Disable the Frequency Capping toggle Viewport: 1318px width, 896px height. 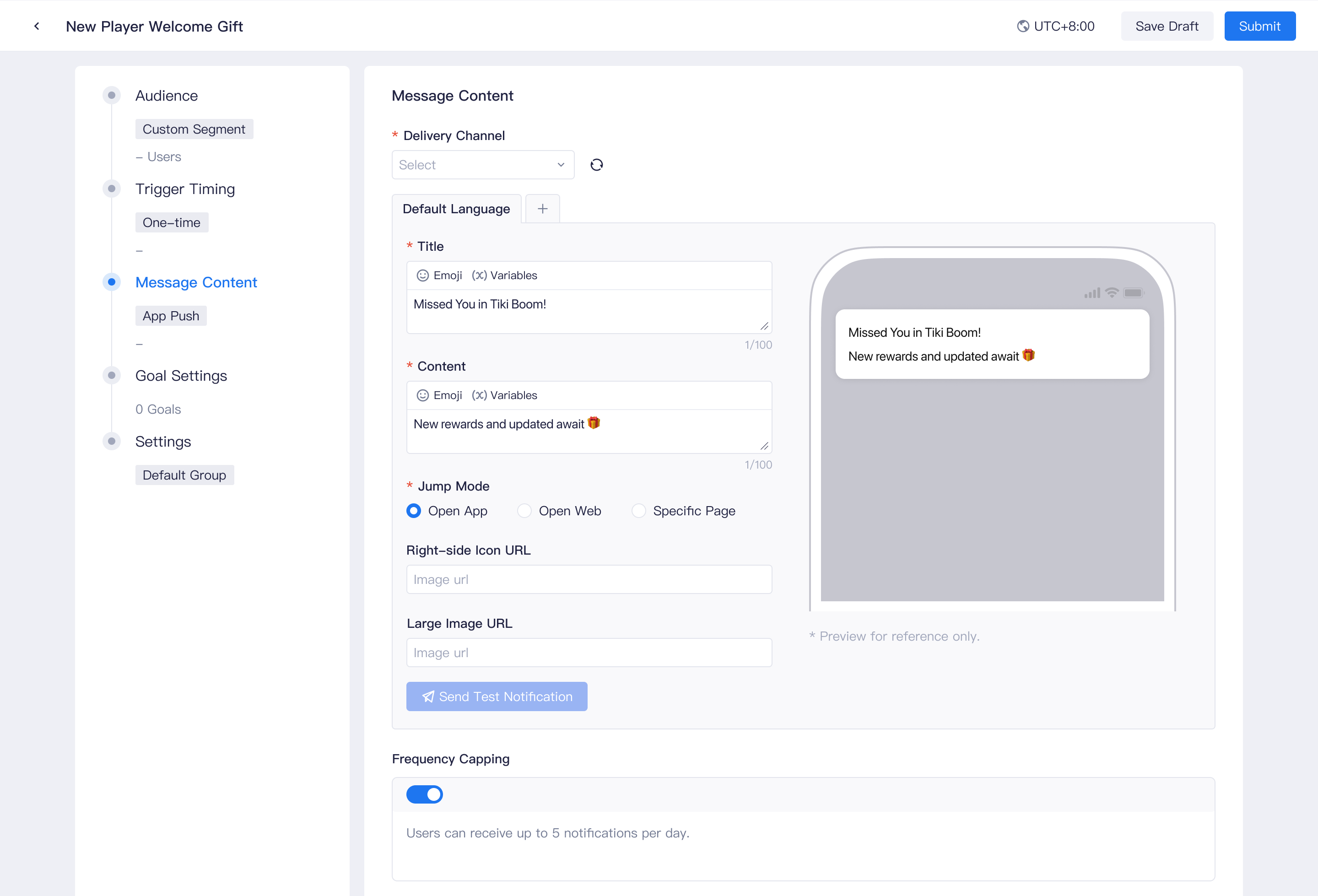coord(425,794)
